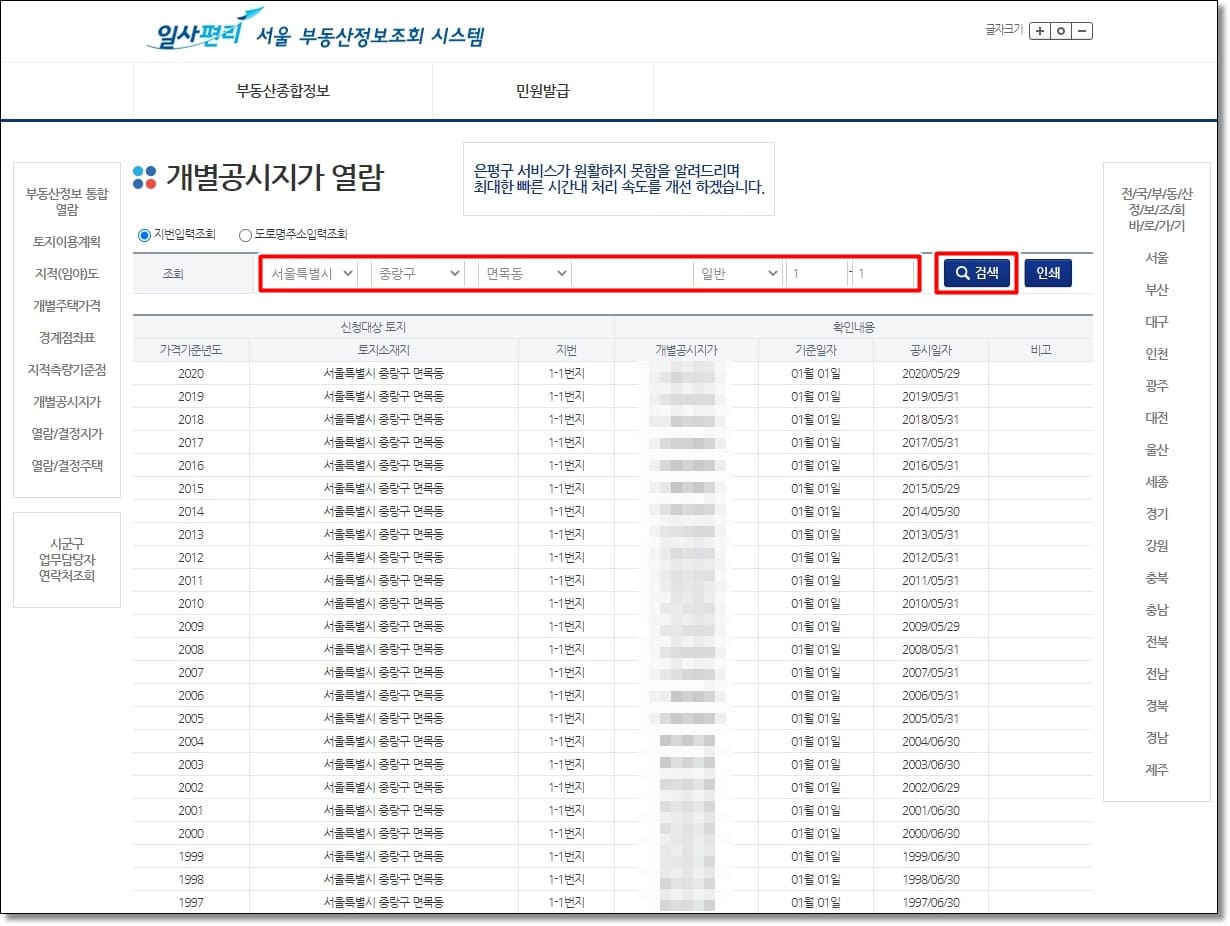Image resolution: width=1230 pixels, height=926 pixels.
Task: Open the 일반 dropdown
Action: pyautogui.click(x=737, y=273)
